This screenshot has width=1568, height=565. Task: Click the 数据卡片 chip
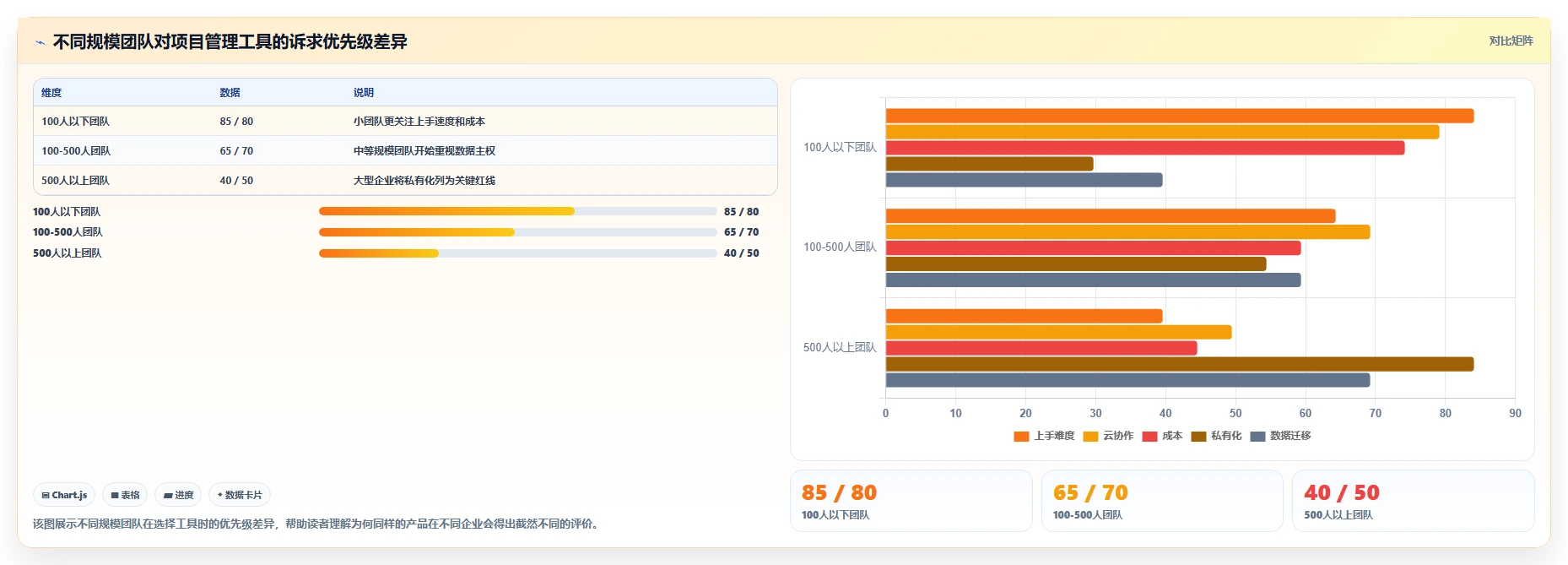pos(240,495)
